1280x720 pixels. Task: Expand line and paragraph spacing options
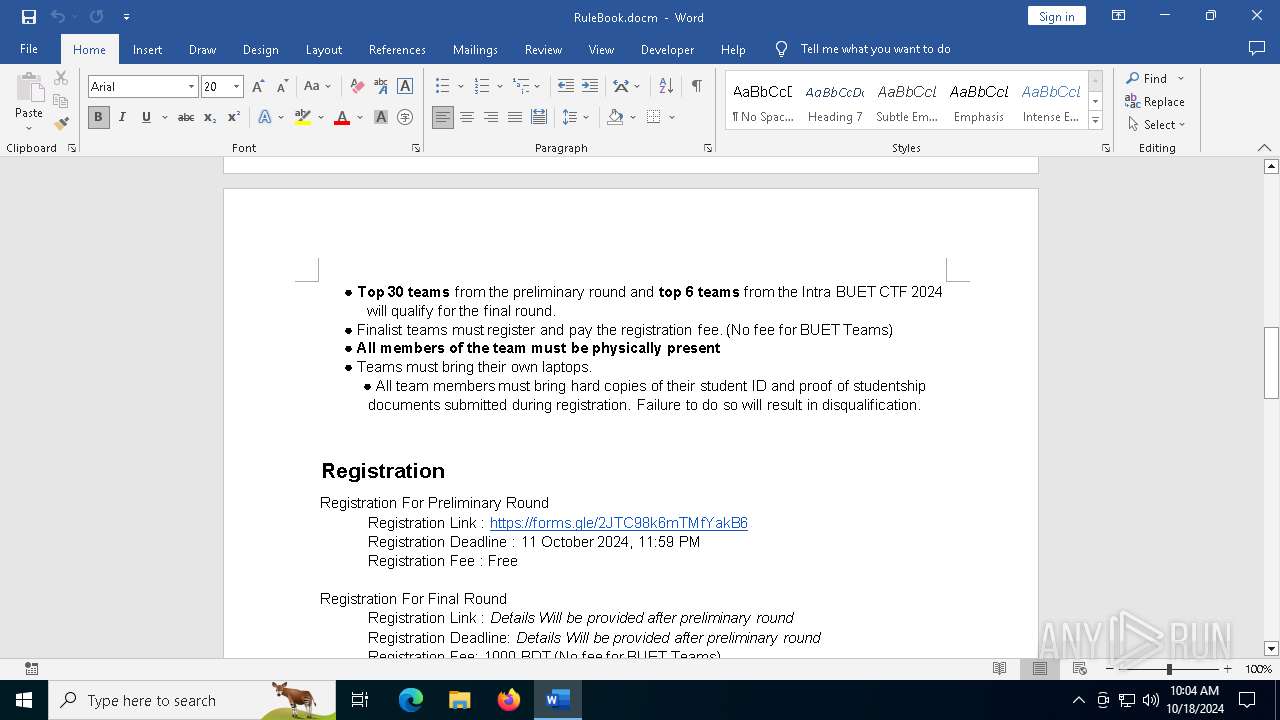coord(575,118)
